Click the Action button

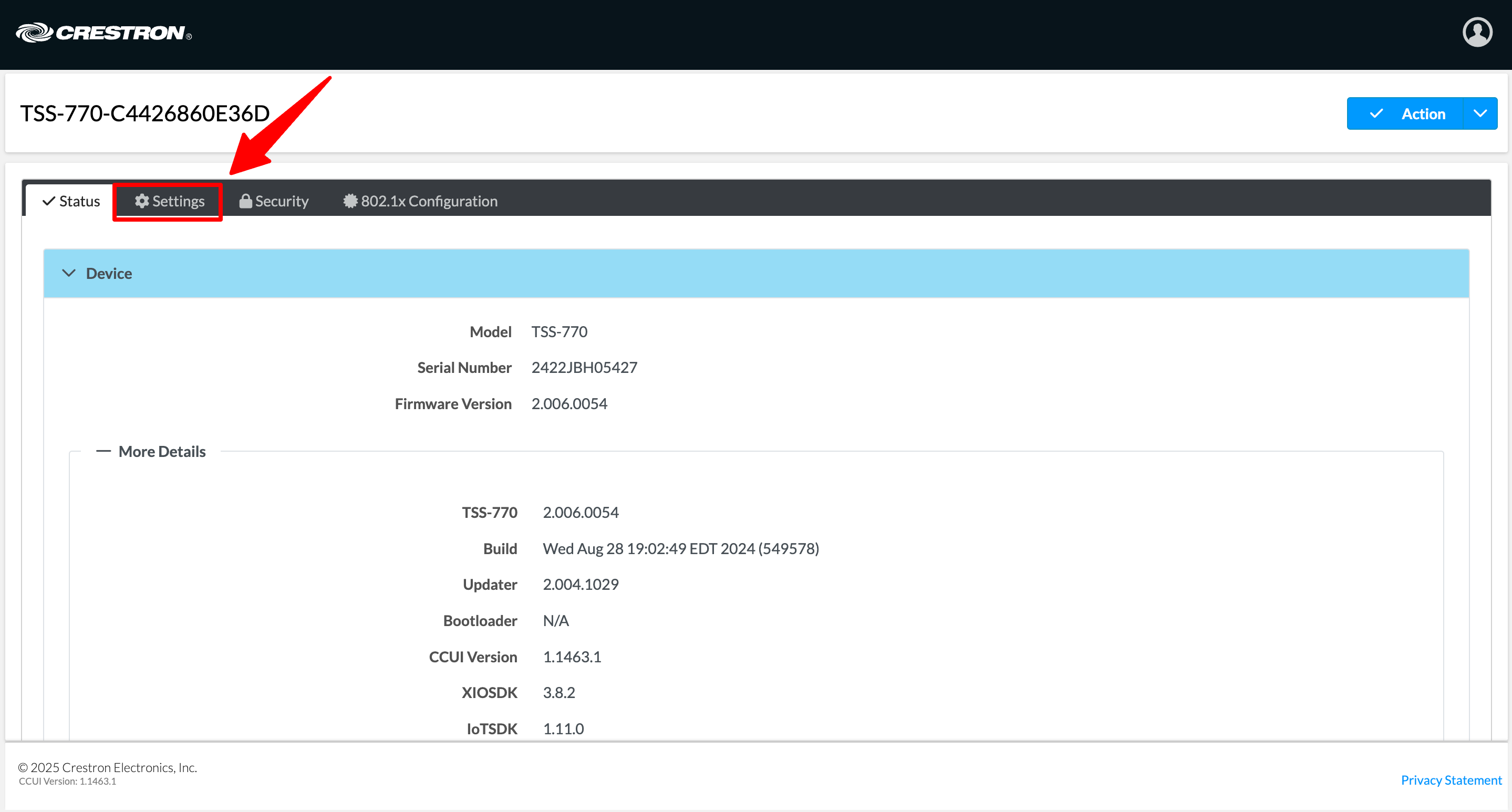click(x=1405, y=114)
